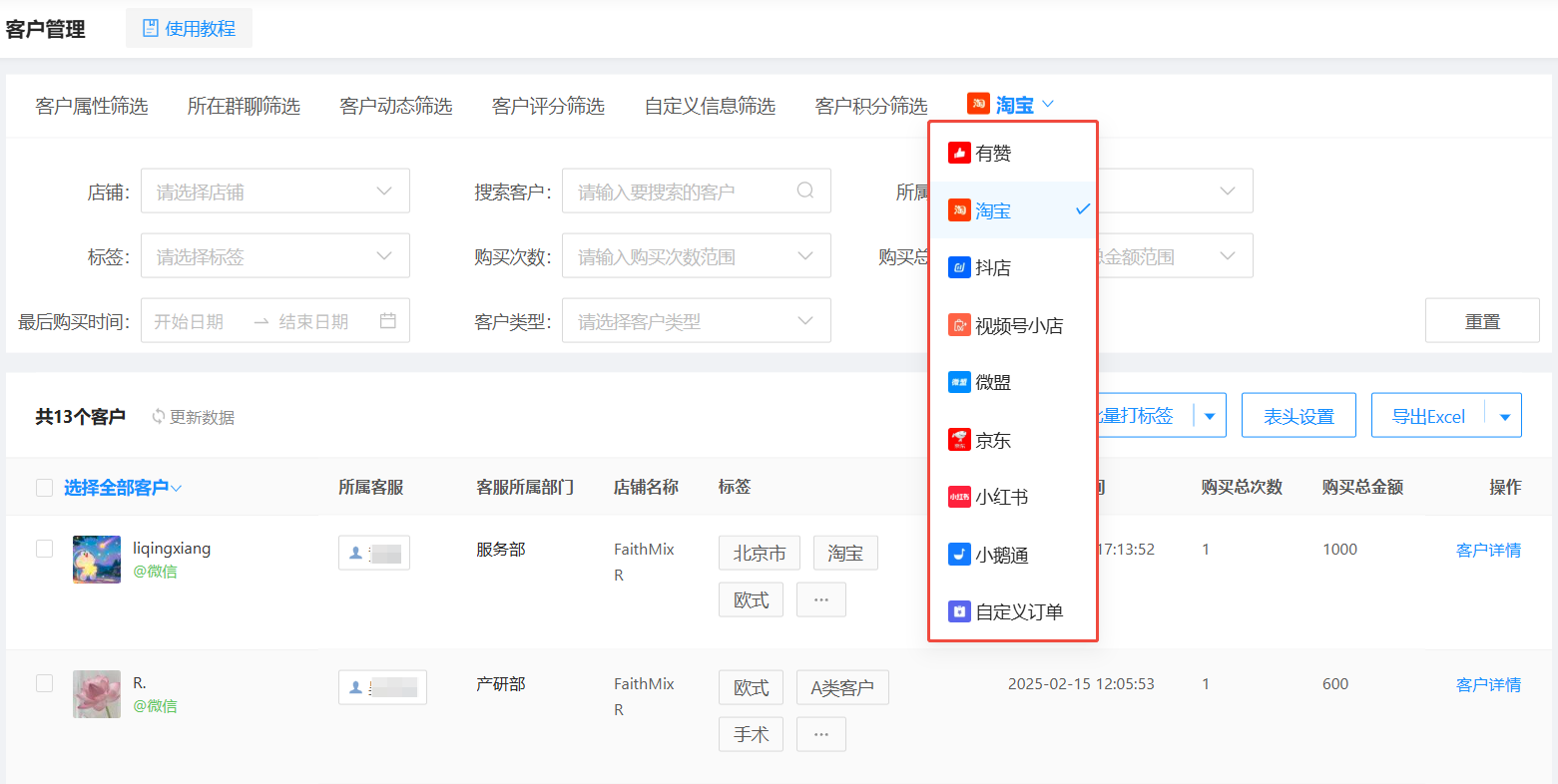Switch to 客户评分筛选 tab

(548, 106)
